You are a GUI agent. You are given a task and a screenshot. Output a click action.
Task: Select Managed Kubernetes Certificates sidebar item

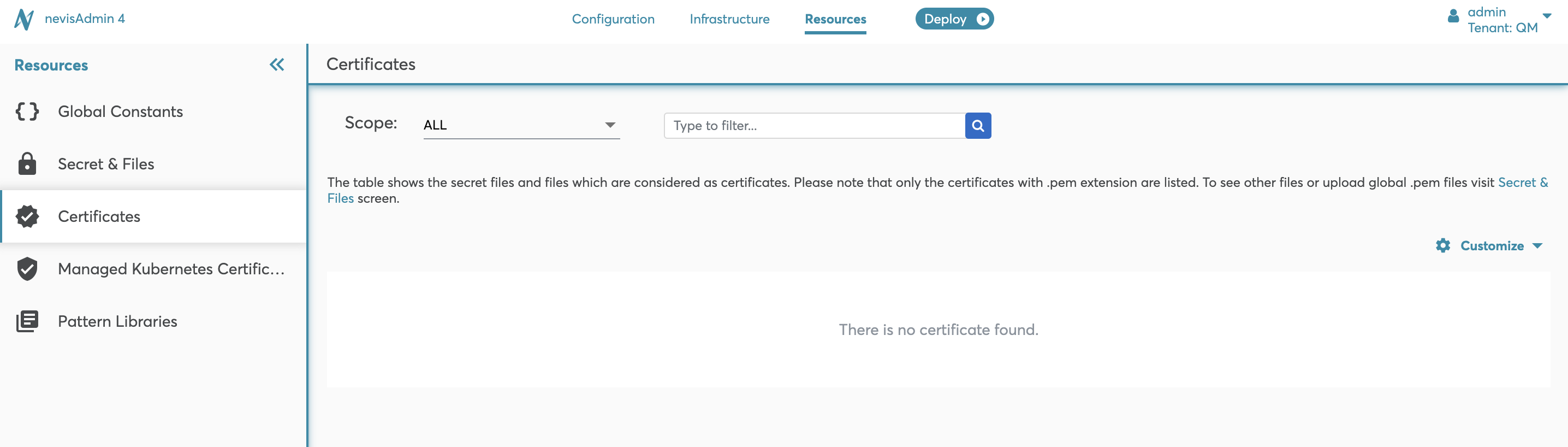(x=171, y=268)
